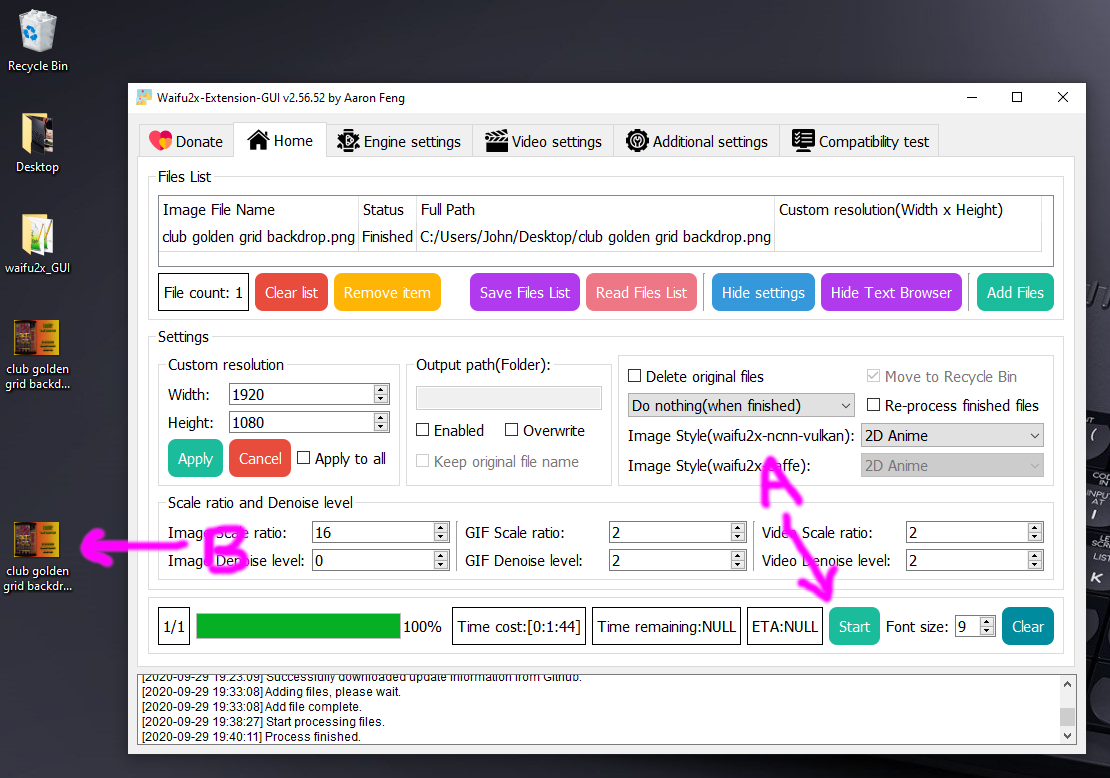
Task: Click the Custom resolution column header
Action: 908,210
